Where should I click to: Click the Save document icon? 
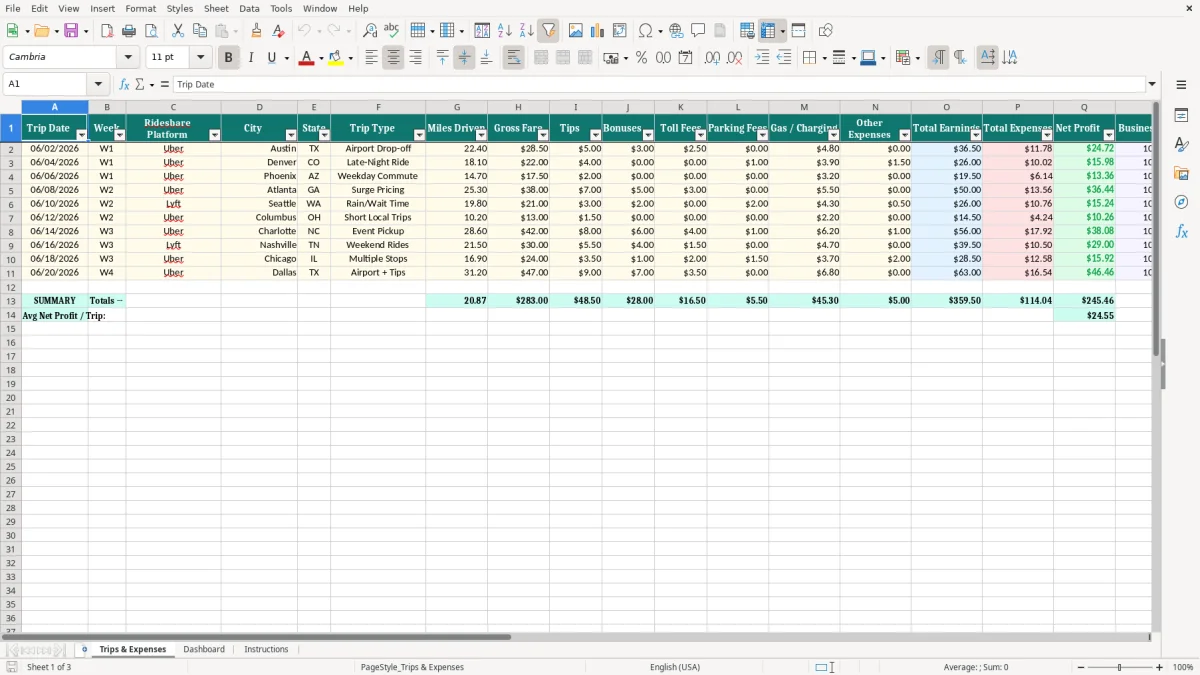pyautogui.click(x=71, y=31)
